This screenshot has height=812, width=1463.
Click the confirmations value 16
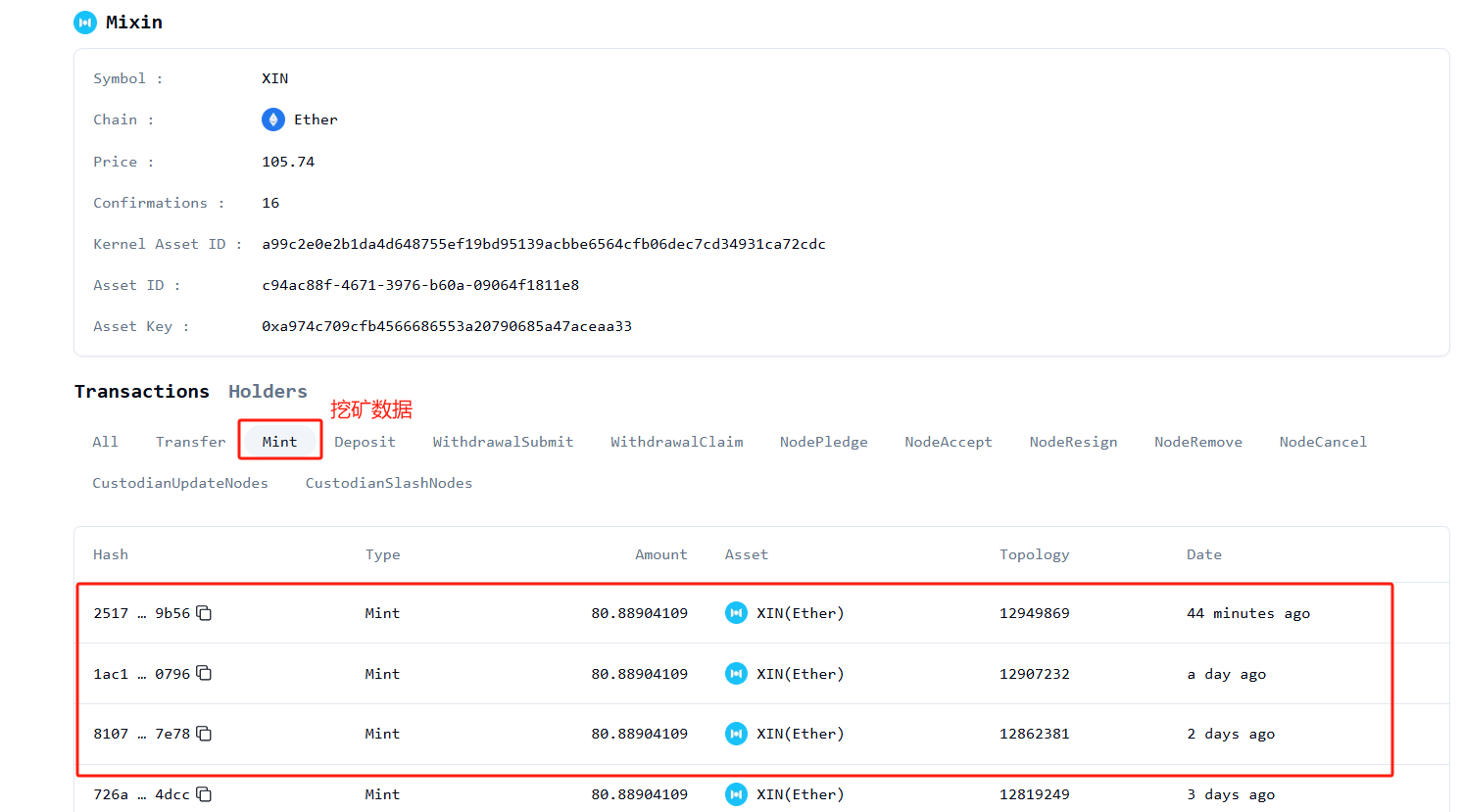click(x=270, y=203)
